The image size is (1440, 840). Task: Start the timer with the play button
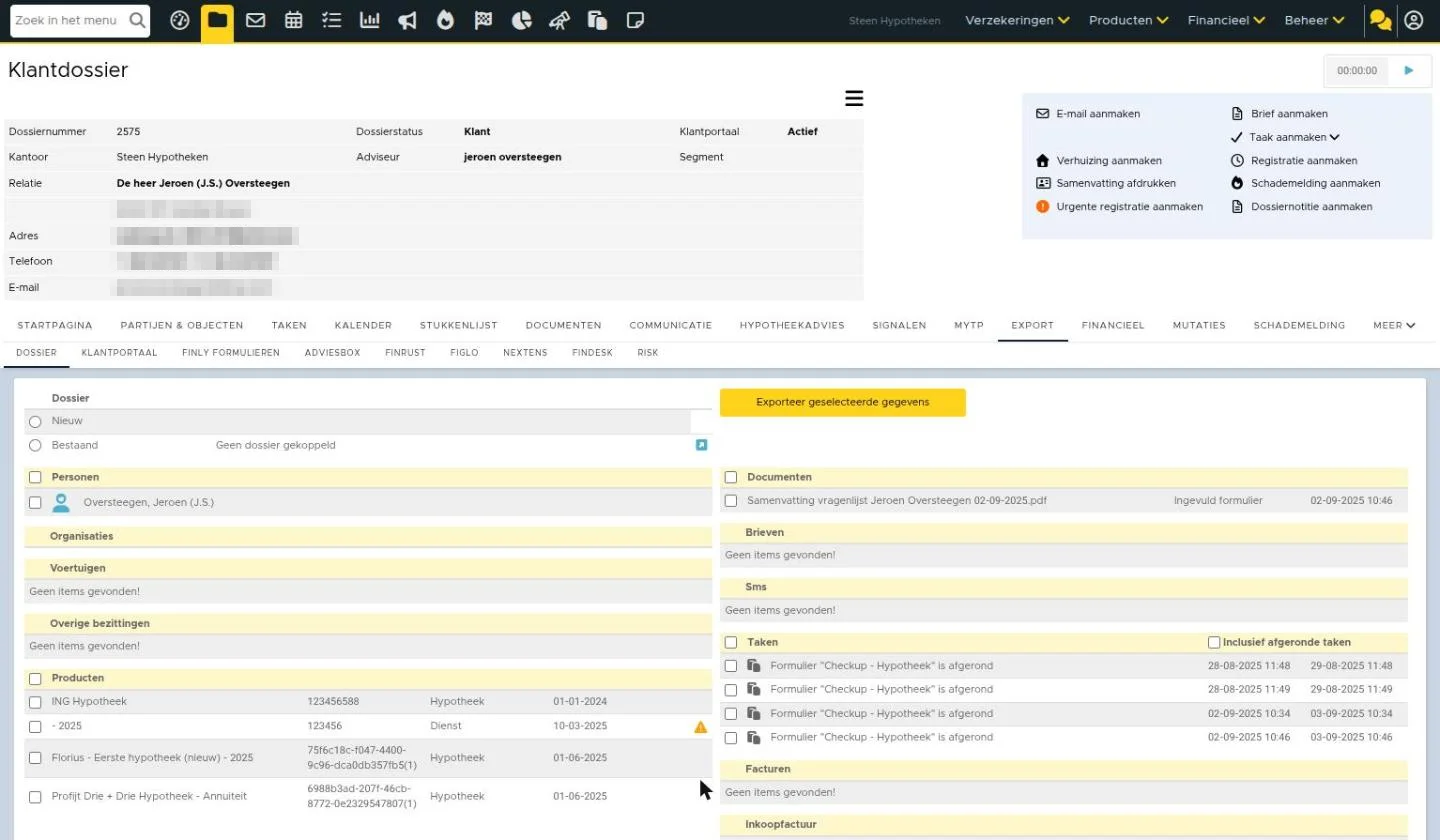[1409, 70]
